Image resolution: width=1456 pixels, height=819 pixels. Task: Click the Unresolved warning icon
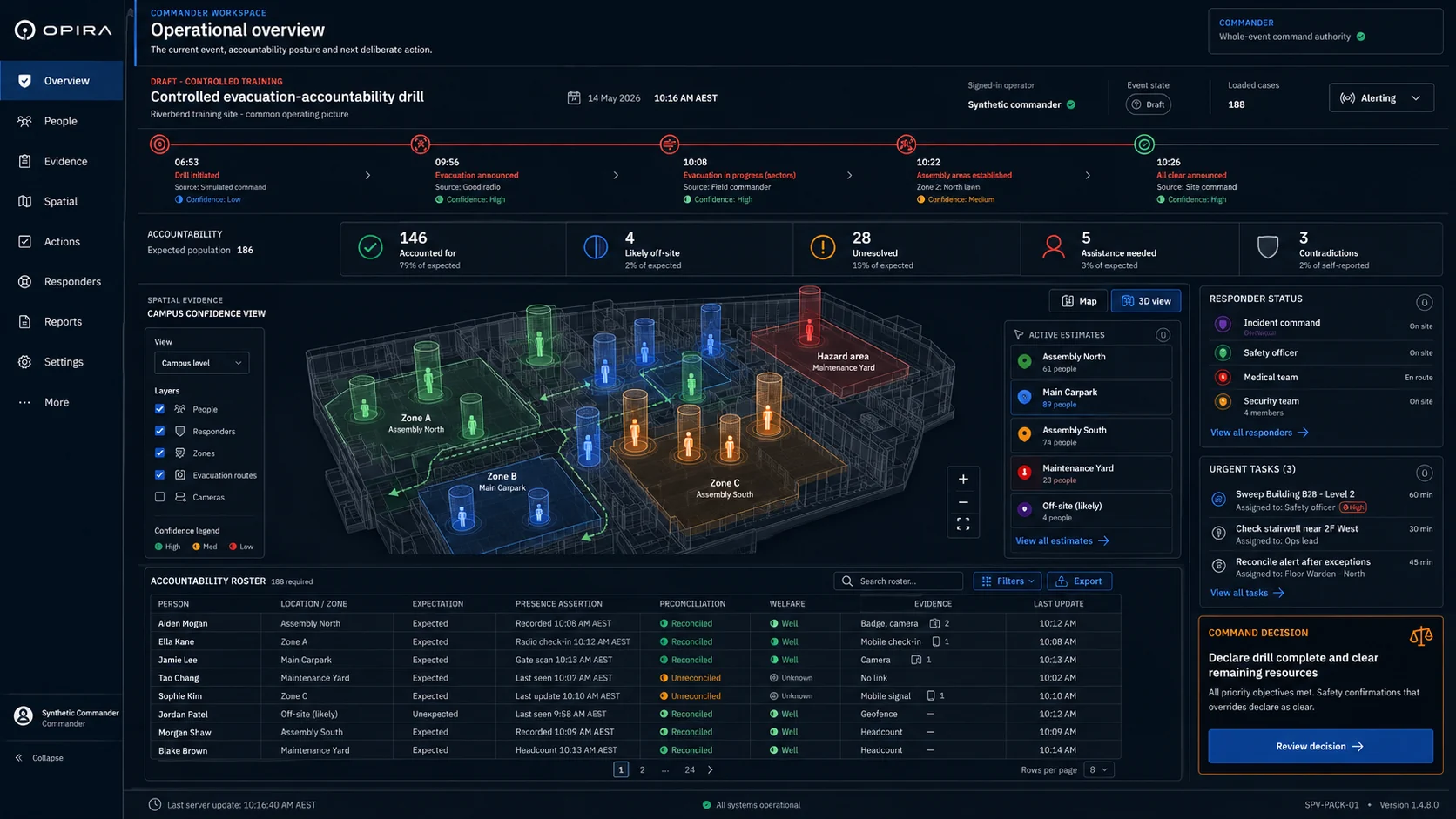822,248
